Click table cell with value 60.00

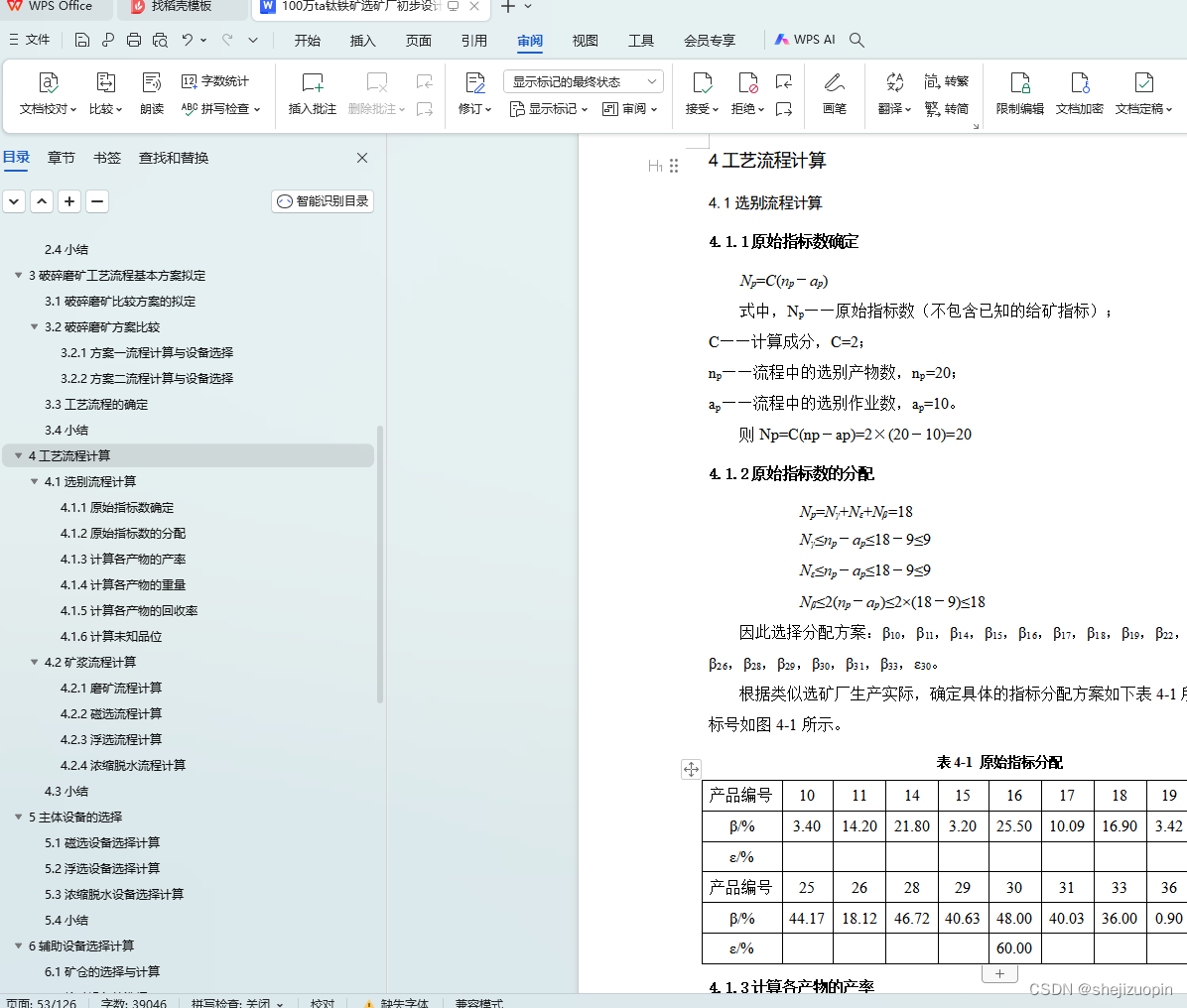click(x=1014, y=948)
